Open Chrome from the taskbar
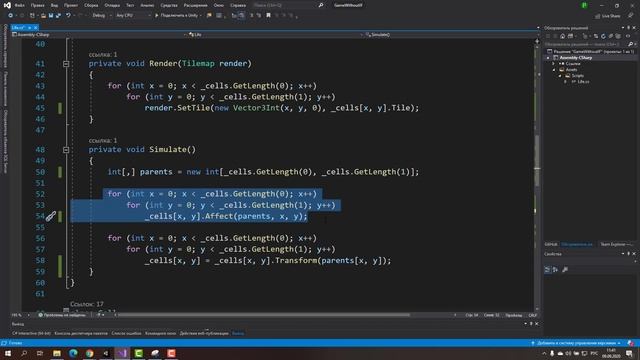This screenshot has height=360, width=640. [89, 353]
